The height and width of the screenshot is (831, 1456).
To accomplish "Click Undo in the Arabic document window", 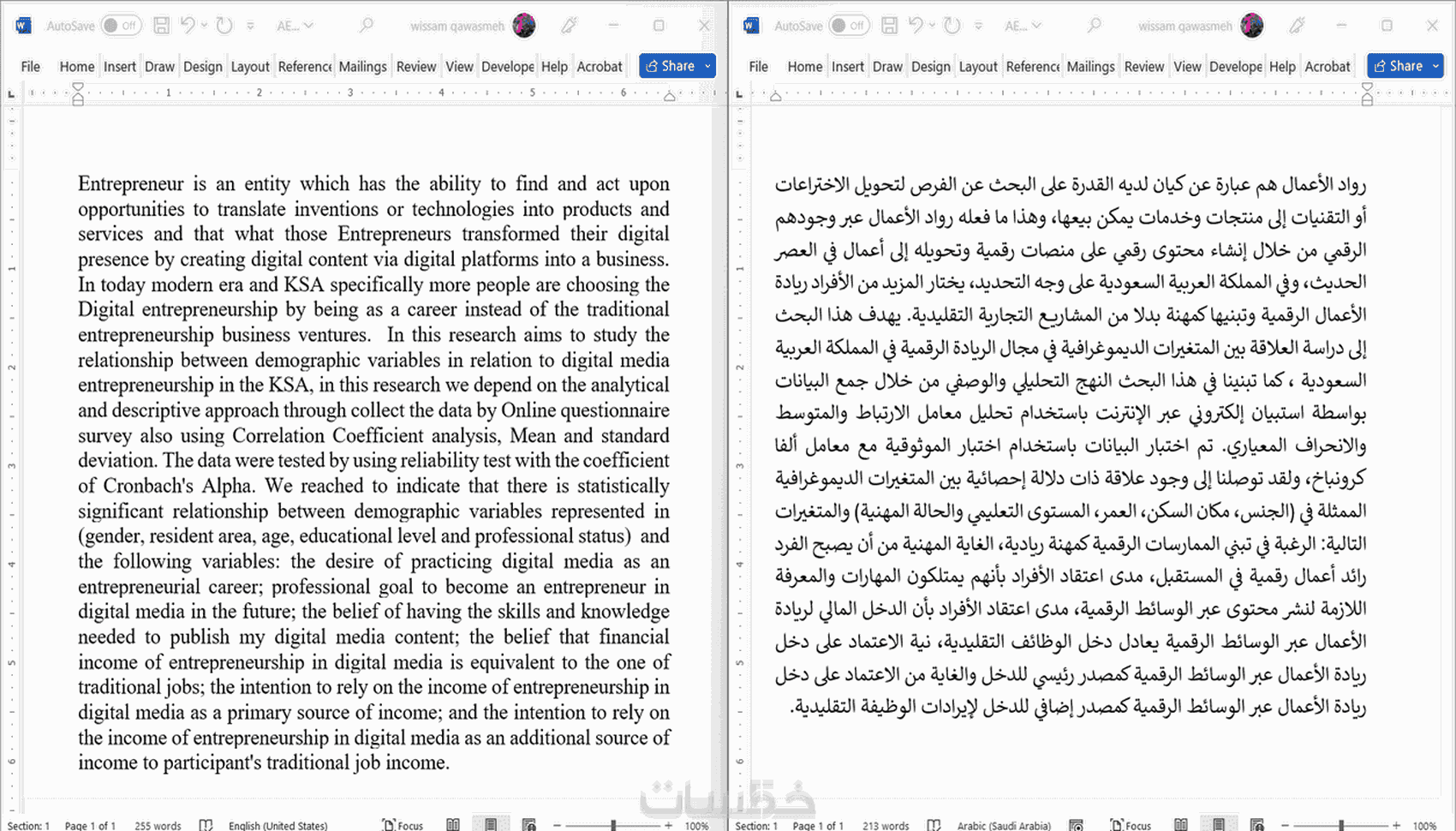I will tap(916, 26).
